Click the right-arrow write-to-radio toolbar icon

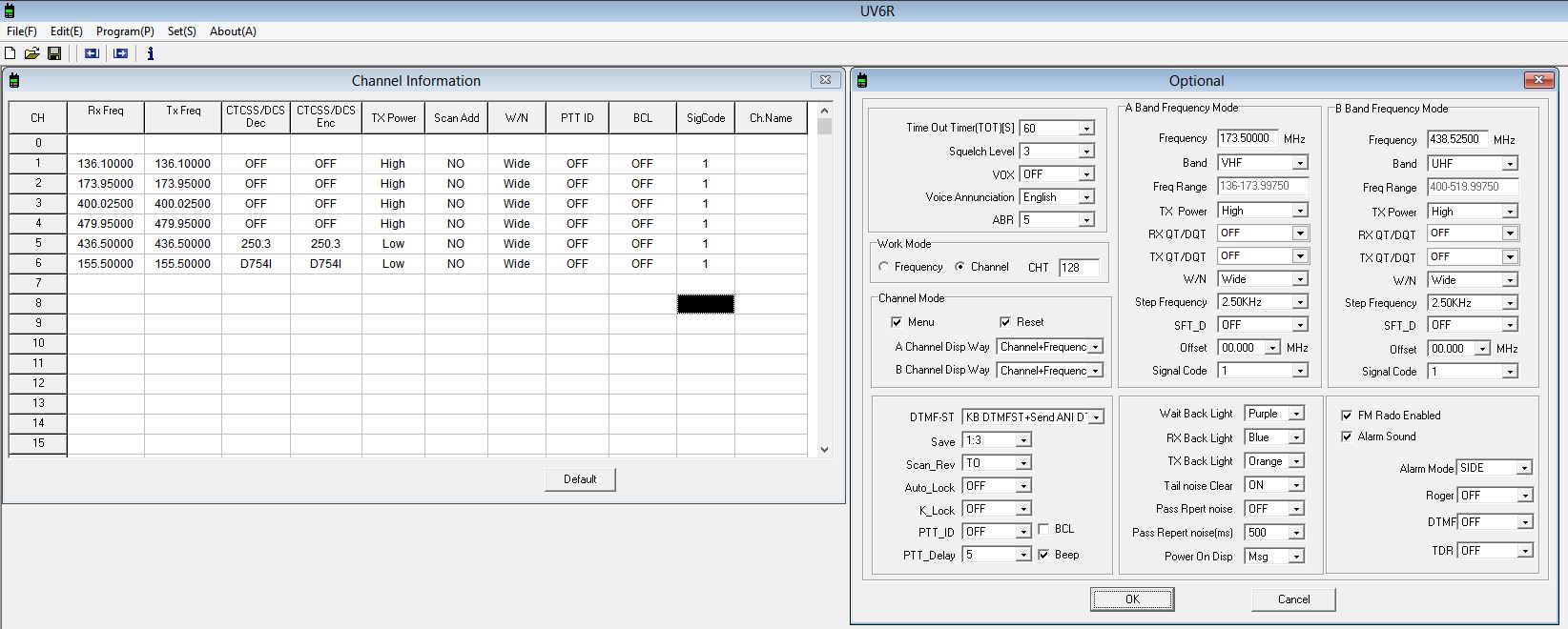coord(121,53)
